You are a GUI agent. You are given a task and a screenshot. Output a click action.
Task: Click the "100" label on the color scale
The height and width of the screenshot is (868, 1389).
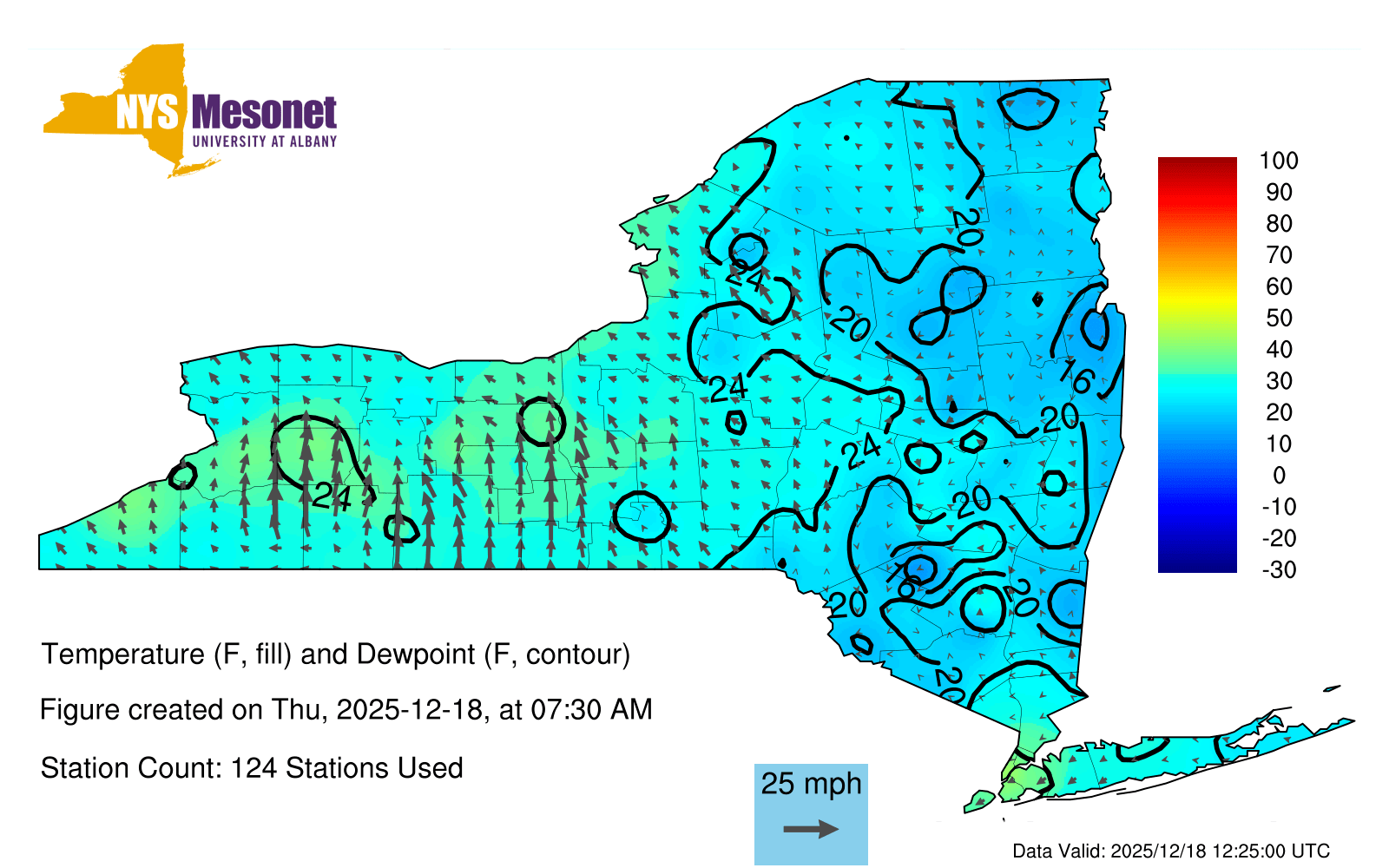pyautogui.click(x=1278, y=161)
